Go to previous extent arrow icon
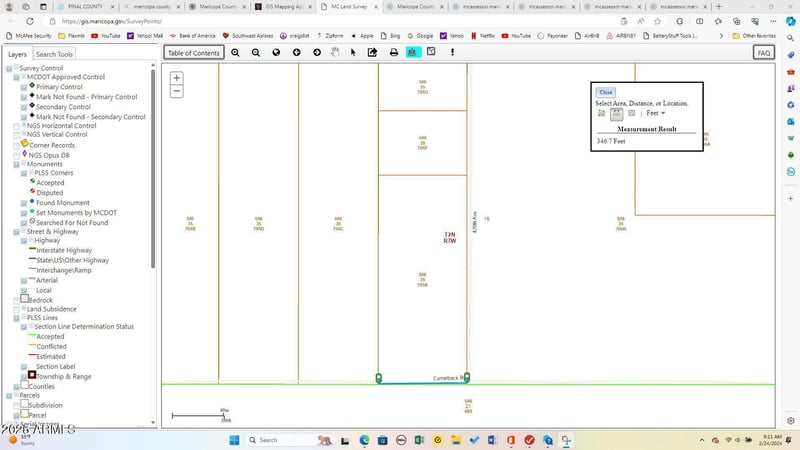 tap(297, 53)
